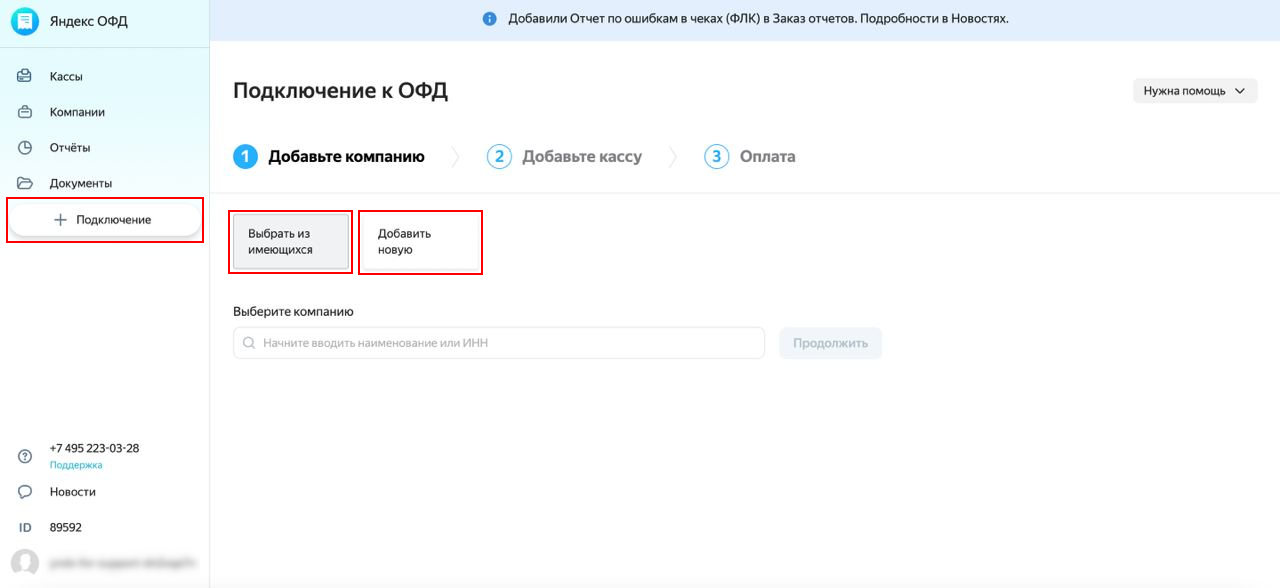Click the step 3 number circle

click(716, 157)
